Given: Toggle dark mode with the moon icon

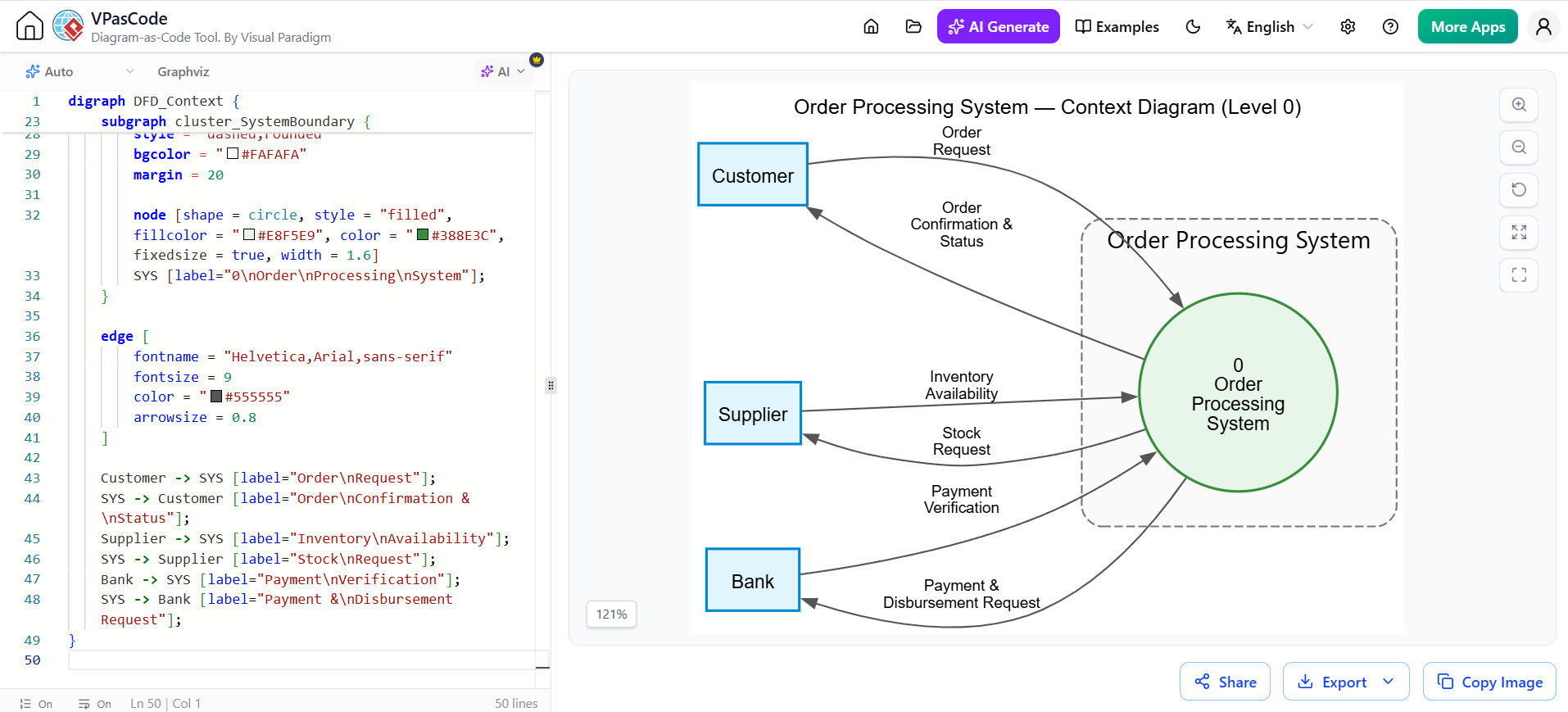Looking at the screenshot, I should point(1193,26).
